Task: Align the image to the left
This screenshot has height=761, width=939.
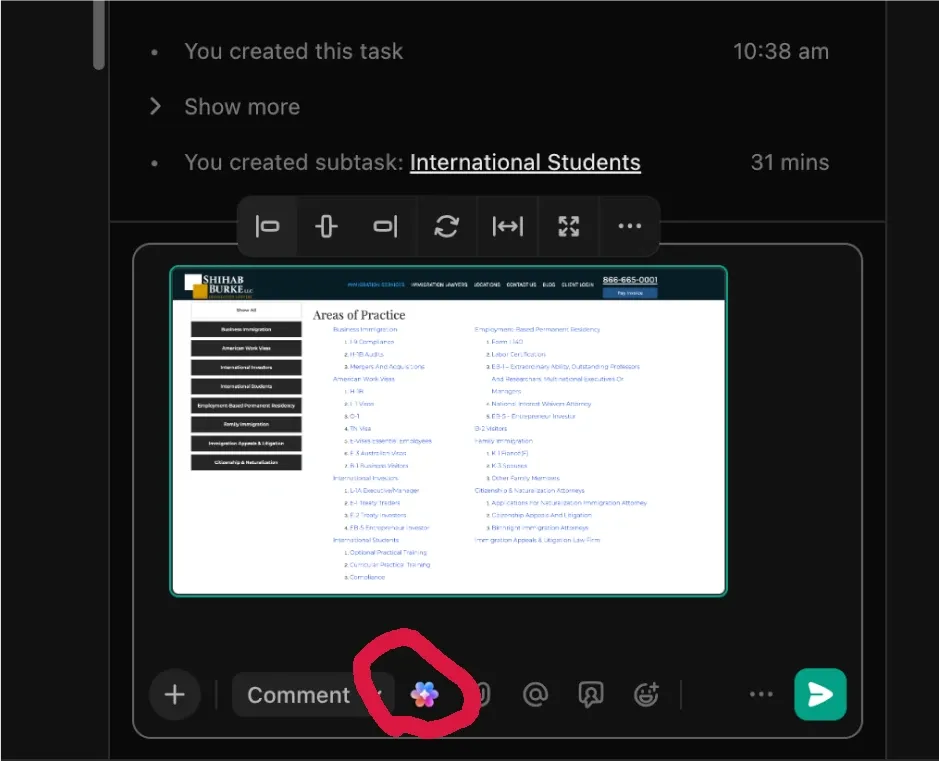Action: pos(268,227)
